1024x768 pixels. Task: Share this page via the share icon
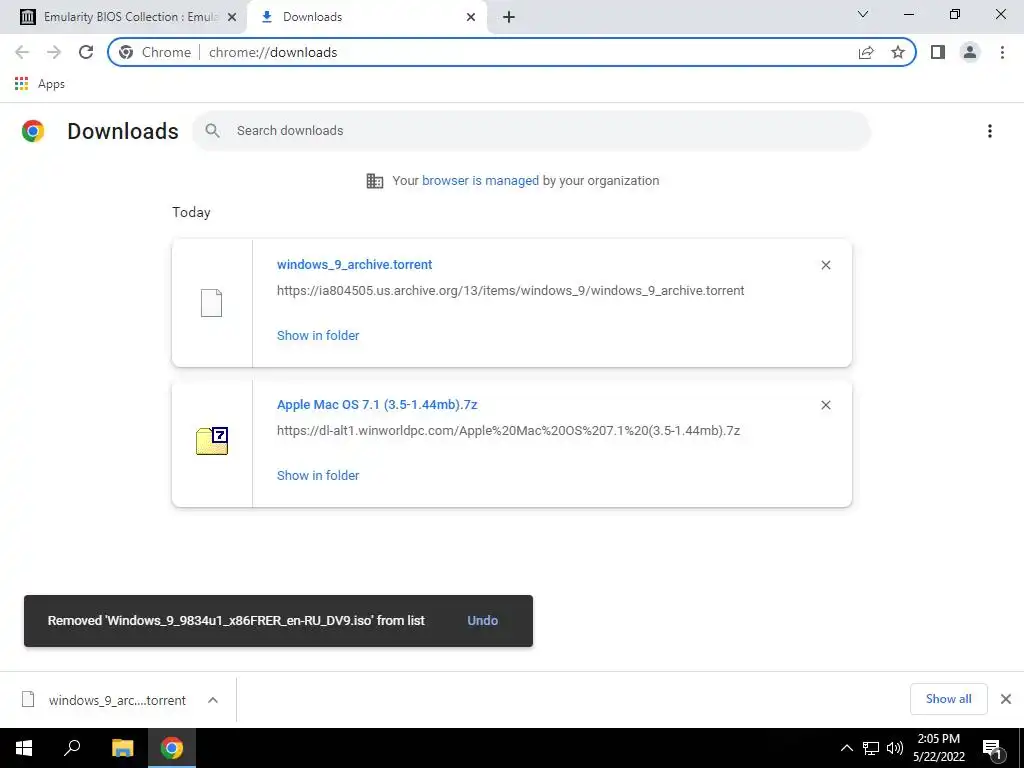point(866,52)
